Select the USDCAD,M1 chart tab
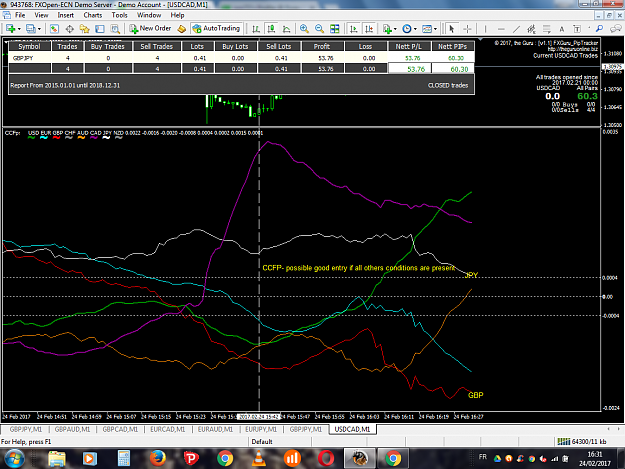The width and height of the screenshot is (625, 469). pyautogui.click(x=352, y=429)
